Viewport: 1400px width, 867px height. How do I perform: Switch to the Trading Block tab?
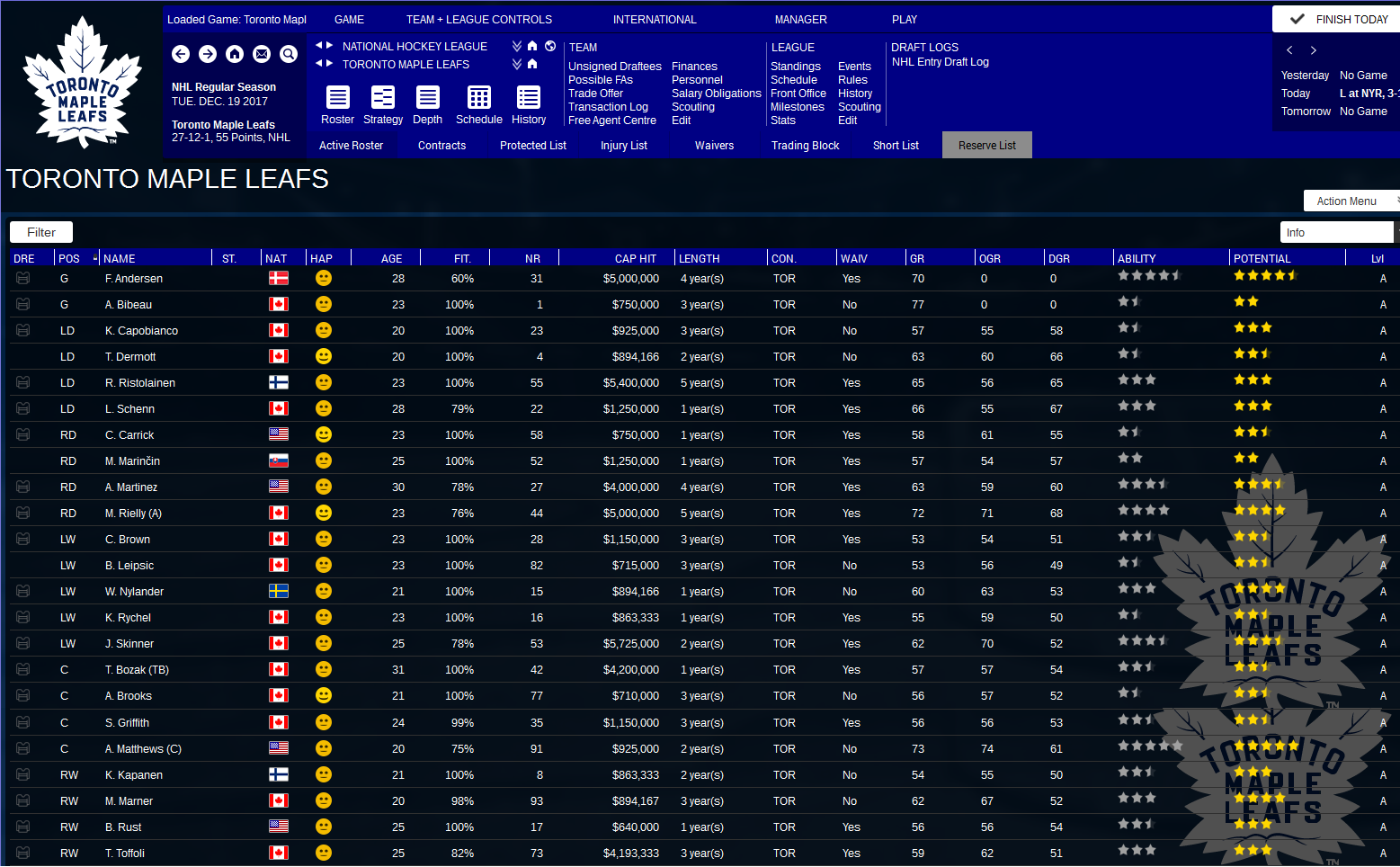pos(805,145)
